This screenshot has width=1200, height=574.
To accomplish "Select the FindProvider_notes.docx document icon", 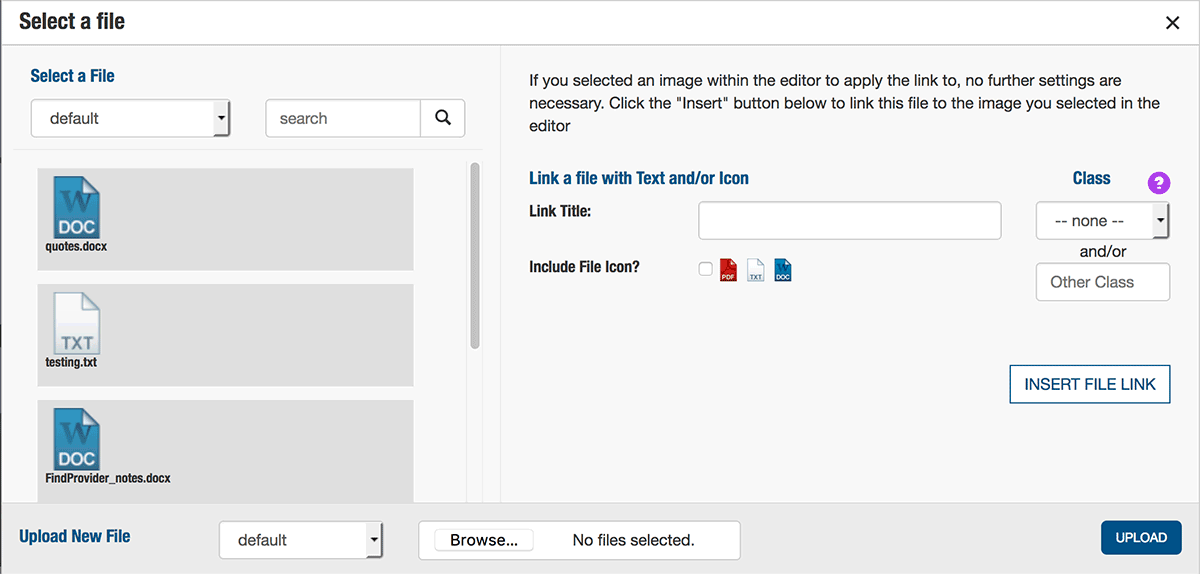I will [x=76, y=439].
